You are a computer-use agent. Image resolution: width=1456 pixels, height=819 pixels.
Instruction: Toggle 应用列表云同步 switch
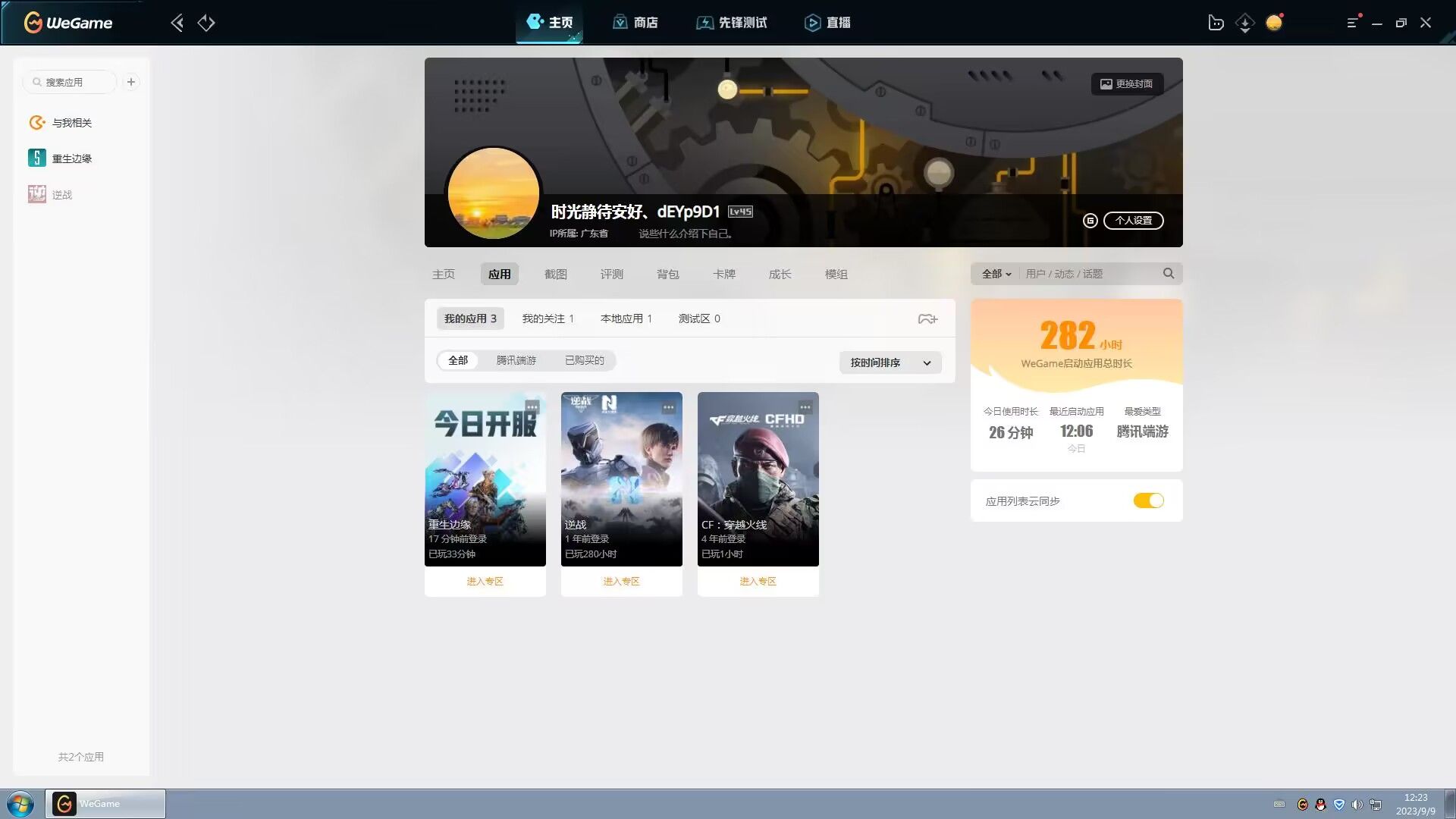(1148, 500)
